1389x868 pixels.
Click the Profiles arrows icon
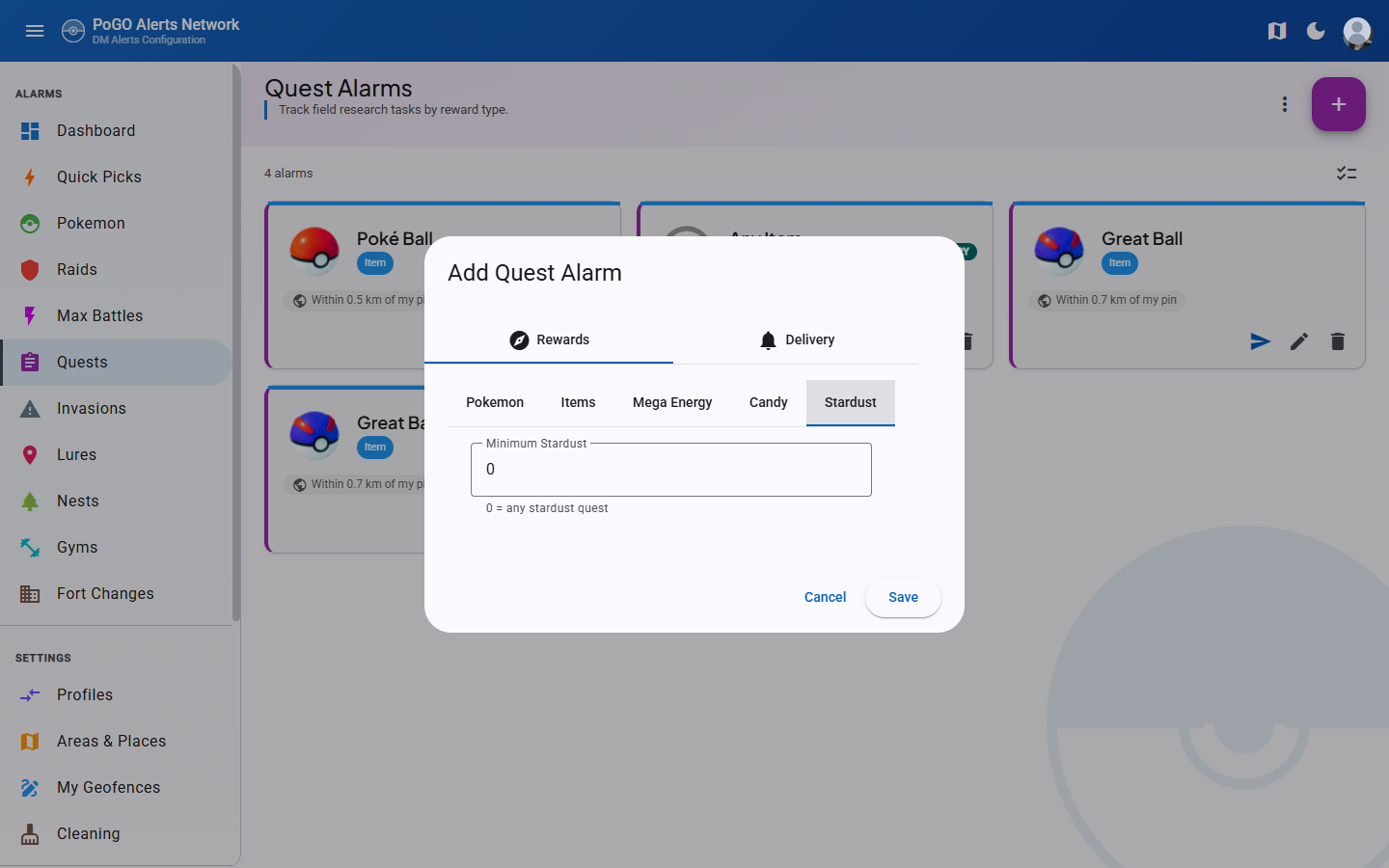tap(30, 695)
